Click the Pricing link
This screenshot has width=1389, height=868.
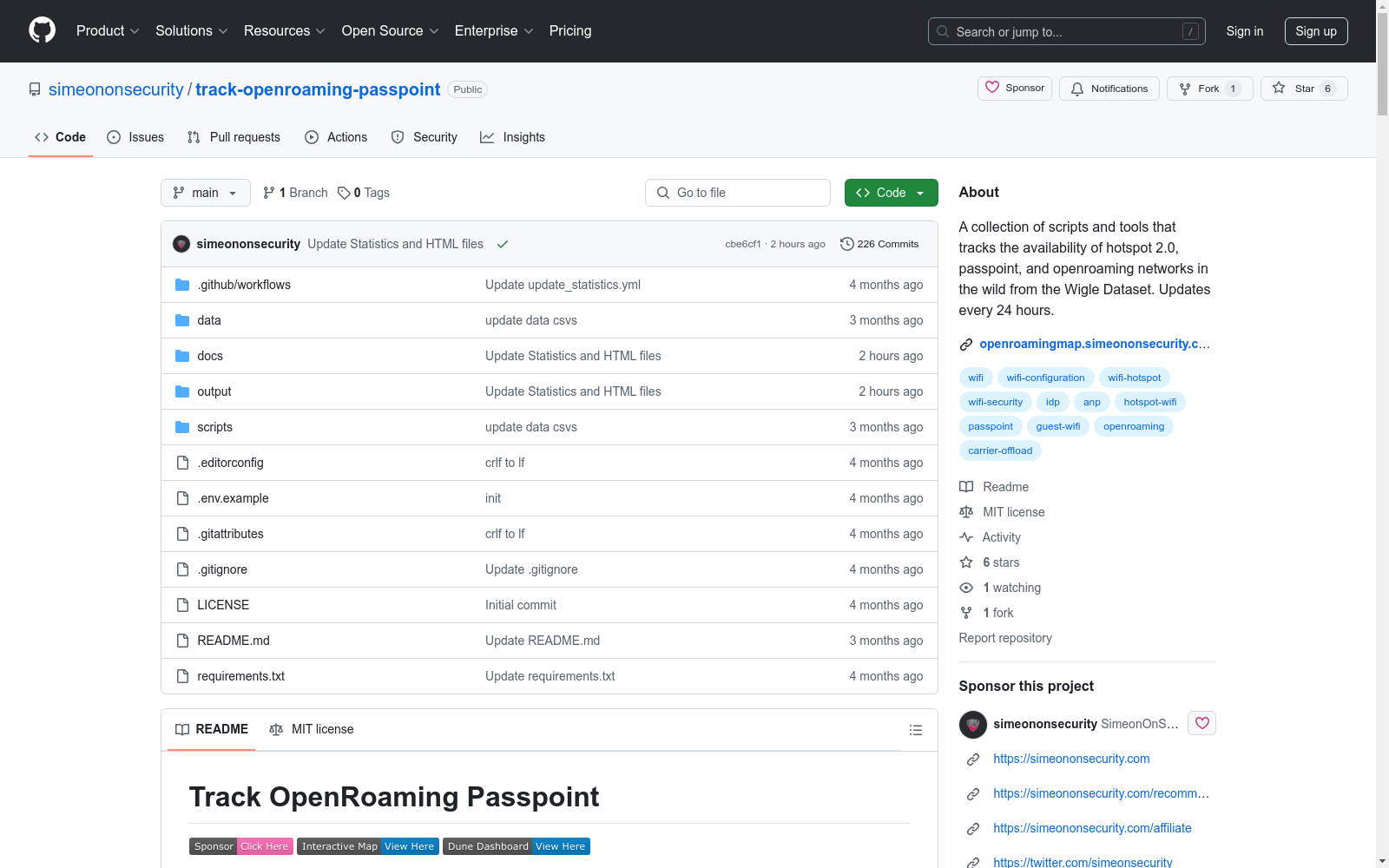(x=570, y=31)
